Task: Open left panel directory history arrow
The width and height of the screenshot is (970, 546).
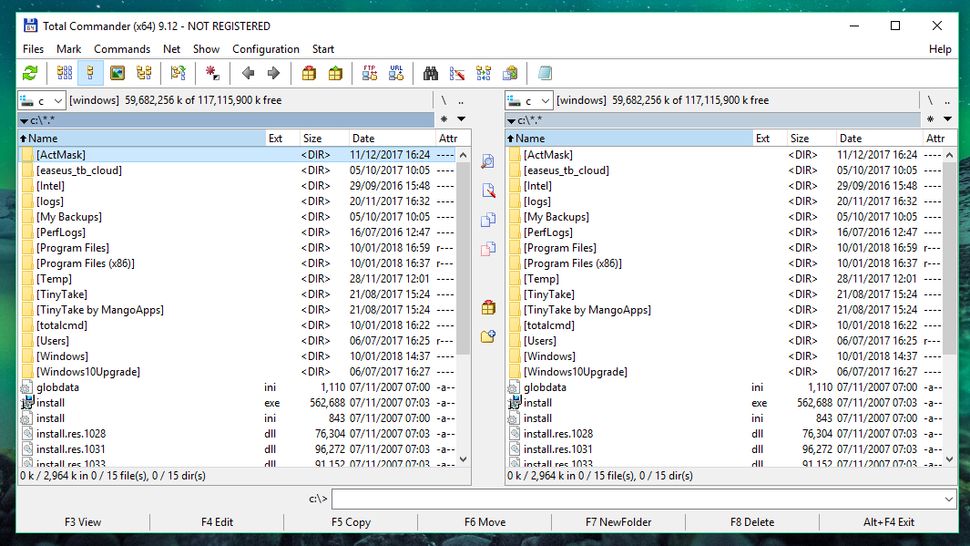Action: coord(461,119)
